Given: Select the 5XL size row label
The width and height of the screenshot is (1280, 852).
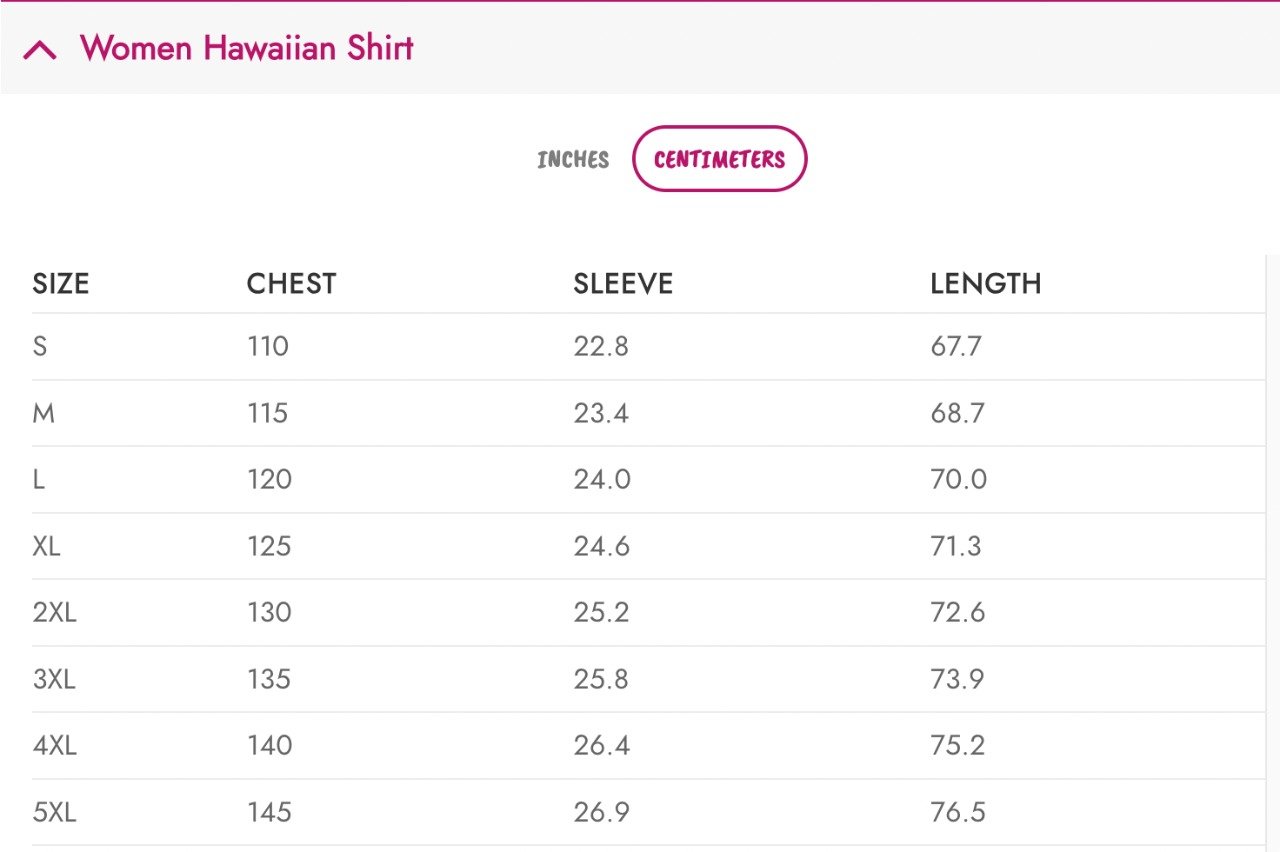Looking at the screenshot, I should [x=54, y=812].
